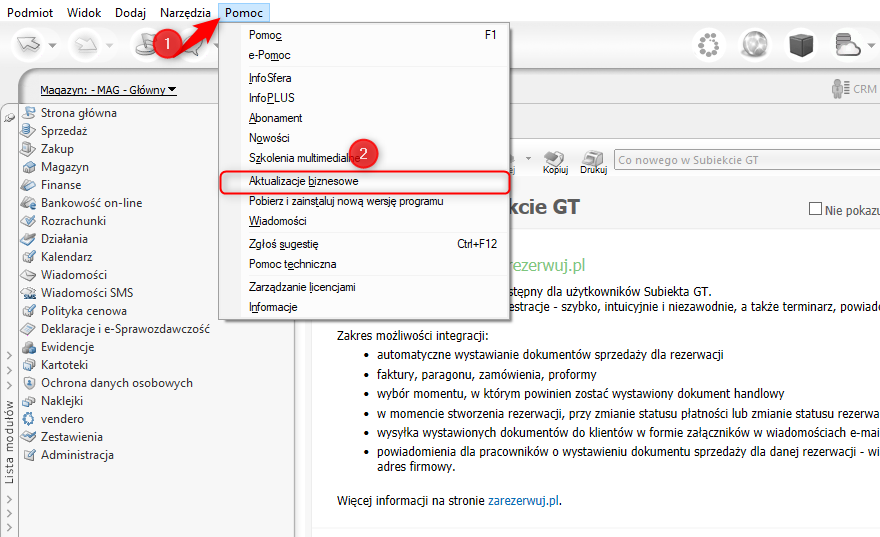Viewport: 880px width, 537px height.
Task: Click the globe icon in top toolbar
Action: click(754, 44)
